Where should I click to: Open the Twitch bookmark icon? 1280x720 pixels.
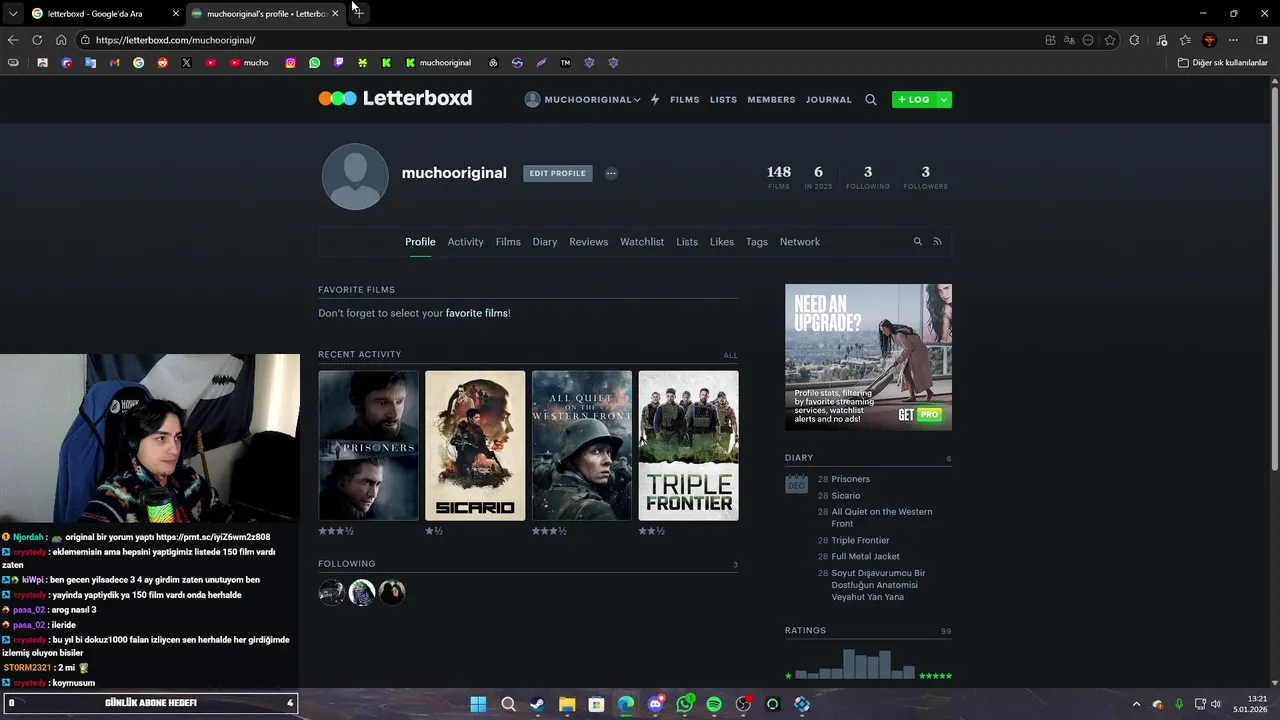tap(339, 63)
